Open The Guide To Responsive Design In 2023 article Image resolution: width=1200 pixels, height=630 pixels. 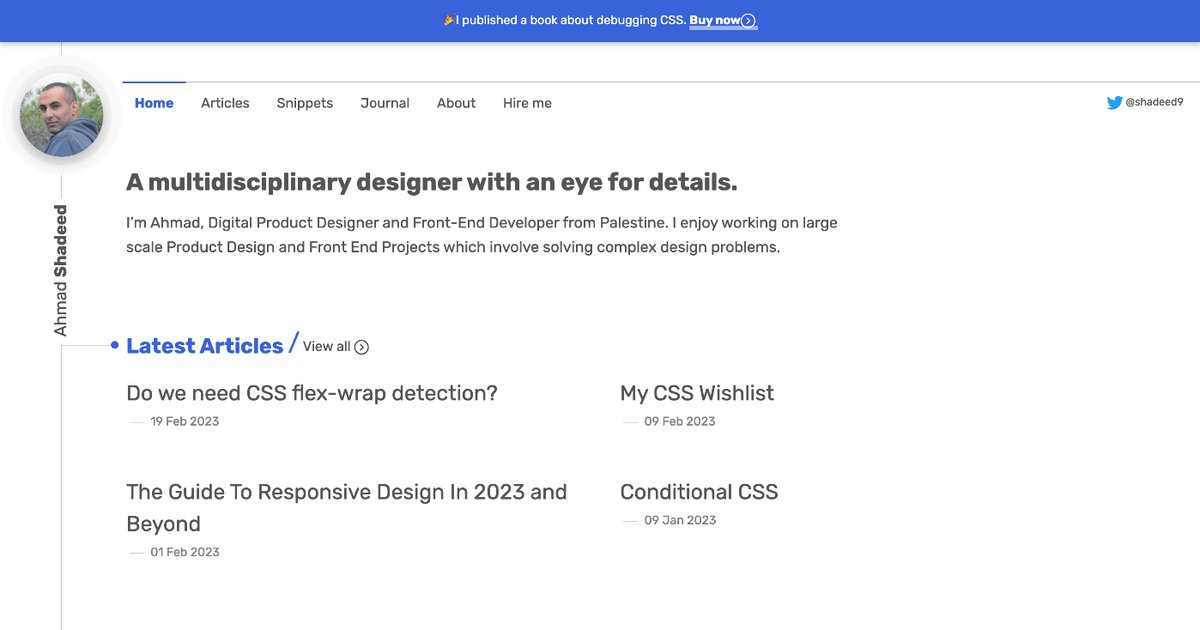(x=346, y=491)
